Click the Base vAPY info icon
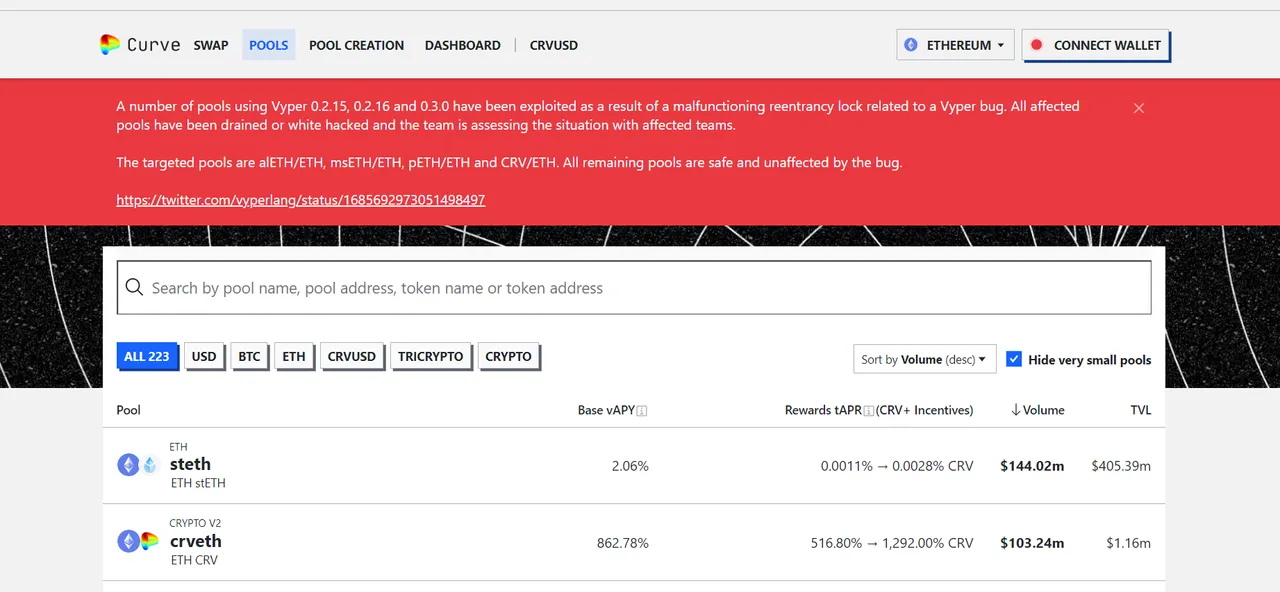 coord(642,411)
